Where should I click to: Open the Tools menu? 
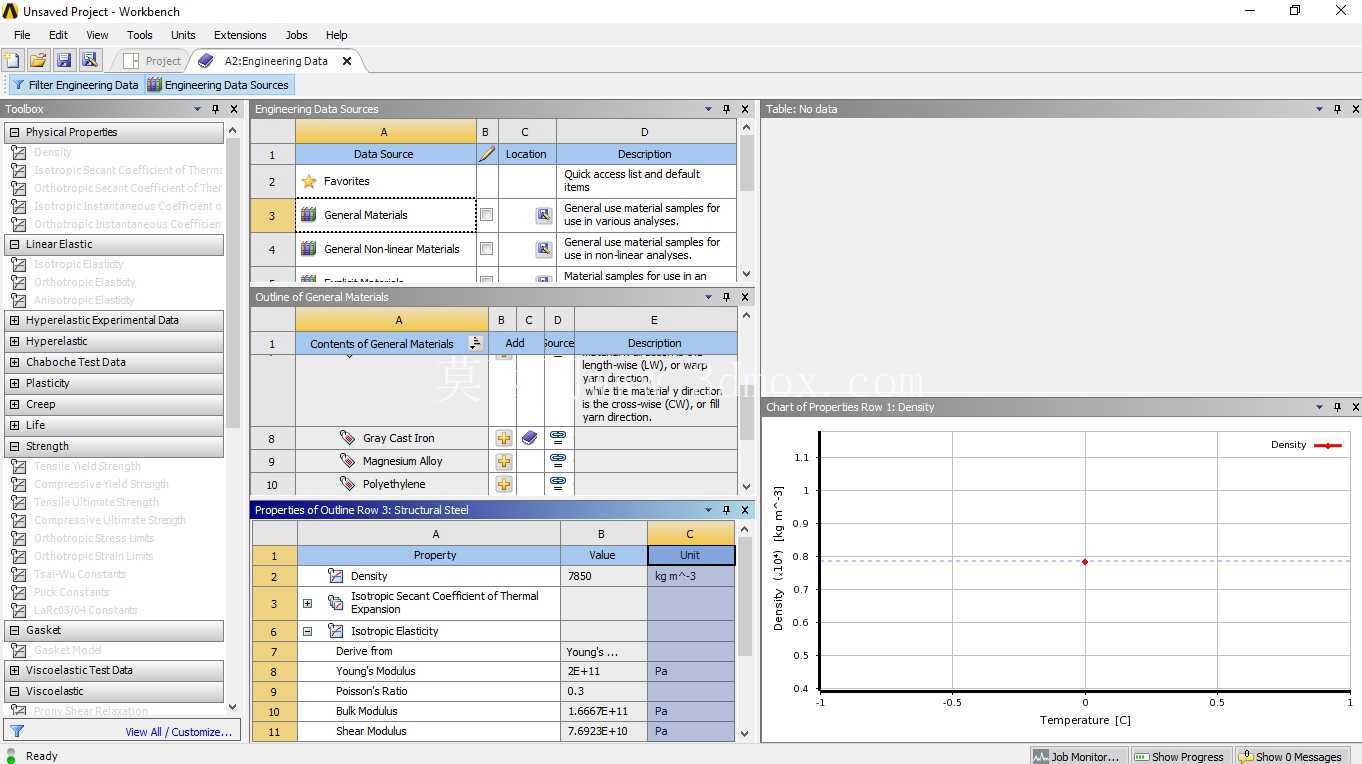[140, 35]
